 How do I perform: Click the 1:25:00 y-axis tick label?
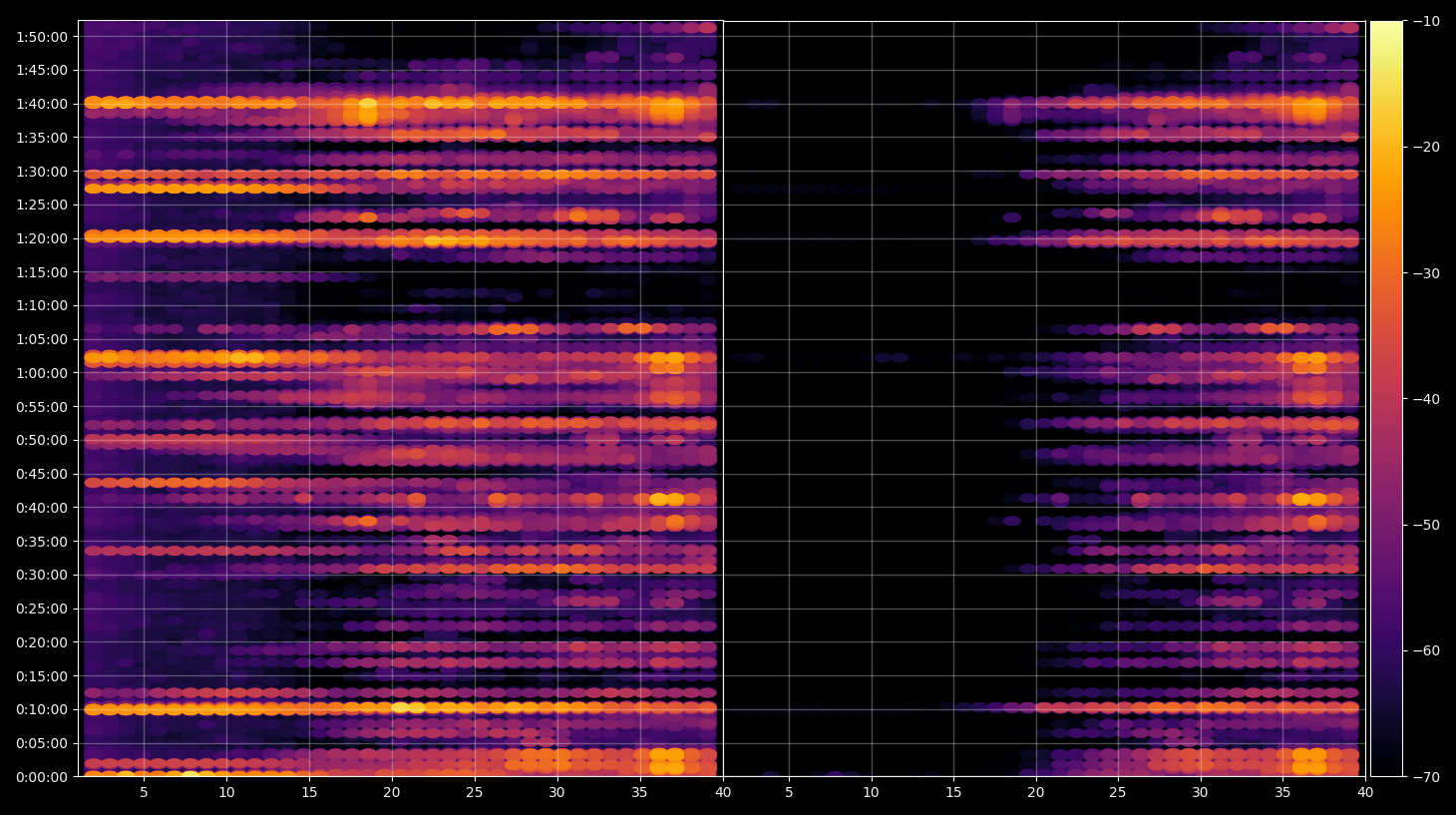(x=42, y=204)
